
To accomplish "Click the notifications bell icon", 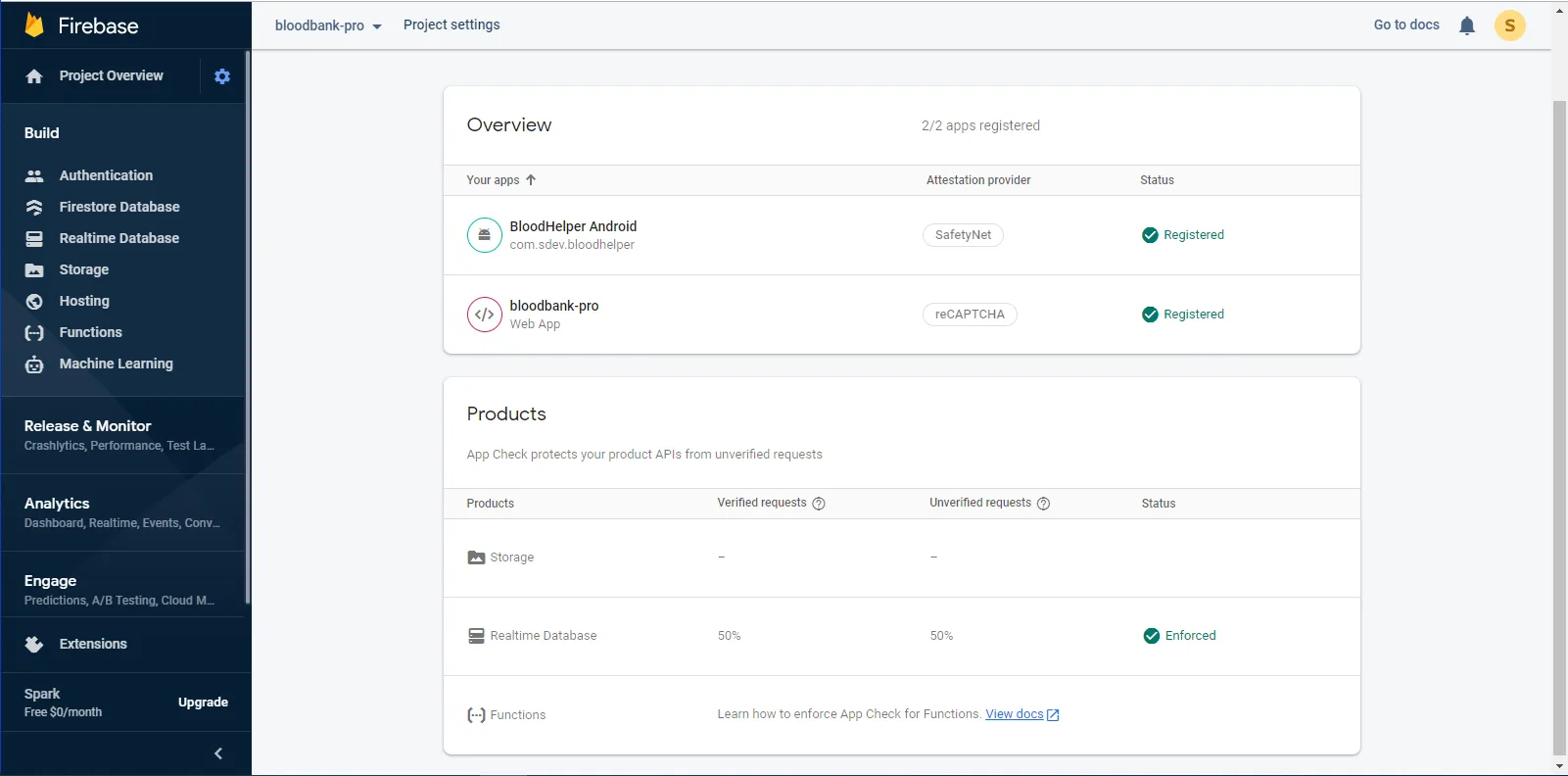I will point(1466,25).
